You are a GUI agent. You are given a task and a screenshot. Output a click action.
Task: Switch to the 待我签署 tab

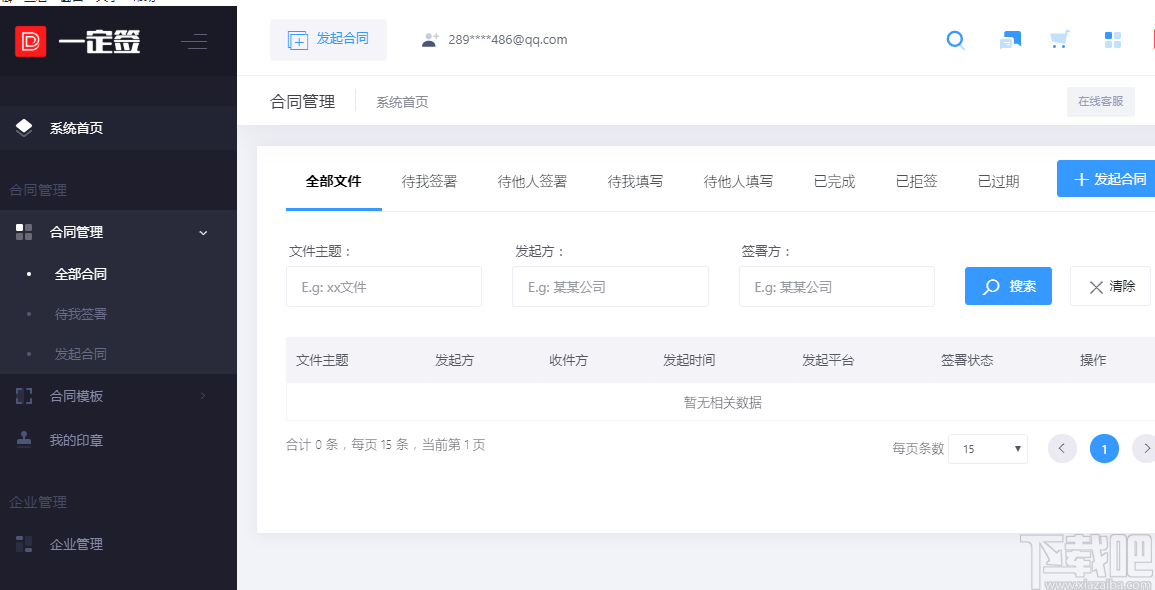pyautogui.click(x=429, y=181)
